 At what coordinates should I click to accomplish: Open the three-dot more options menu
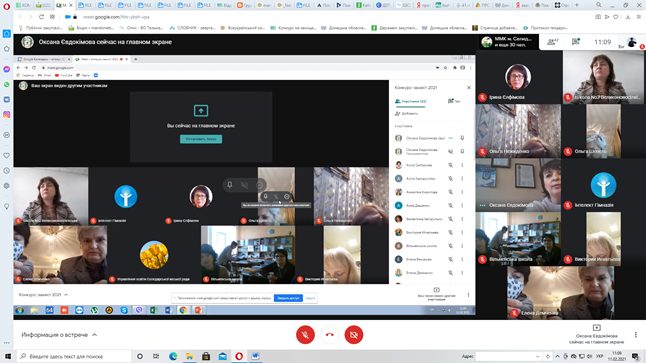coord(636,335)
